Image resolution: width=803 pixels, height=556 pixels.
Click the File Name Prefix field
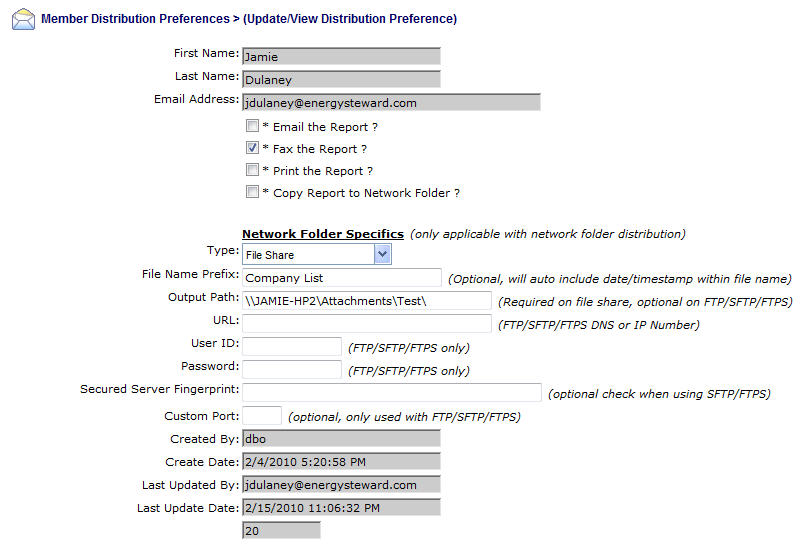tap(341, 277)
